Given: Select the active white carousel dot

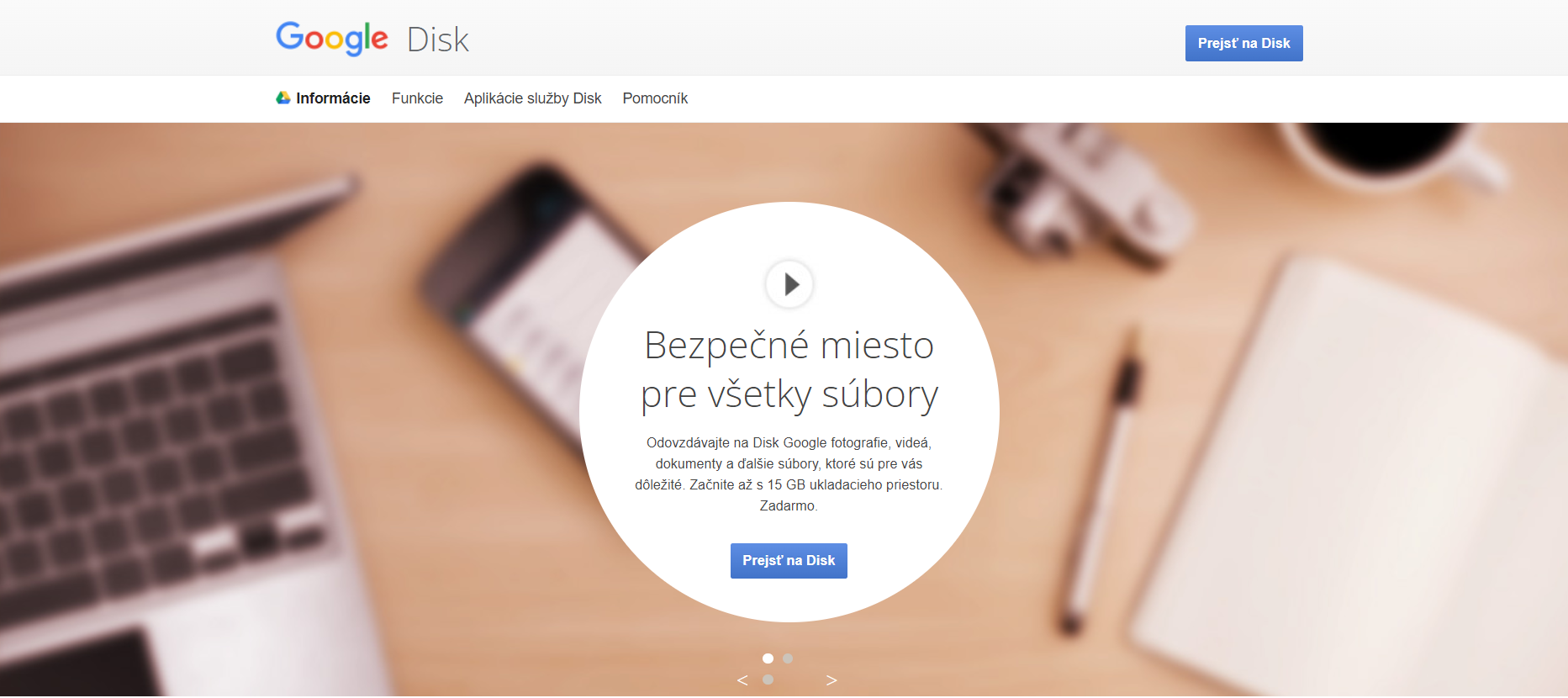Looking at the screenshot, I should pyautogui.click(x=768, y=658).
